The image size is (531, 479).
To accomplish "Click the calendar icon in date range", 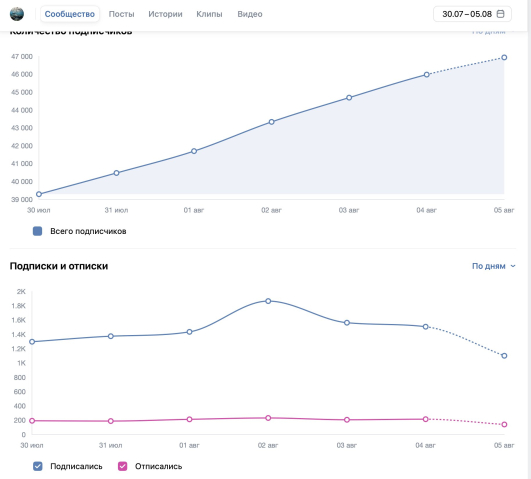I will coord(500,14).
